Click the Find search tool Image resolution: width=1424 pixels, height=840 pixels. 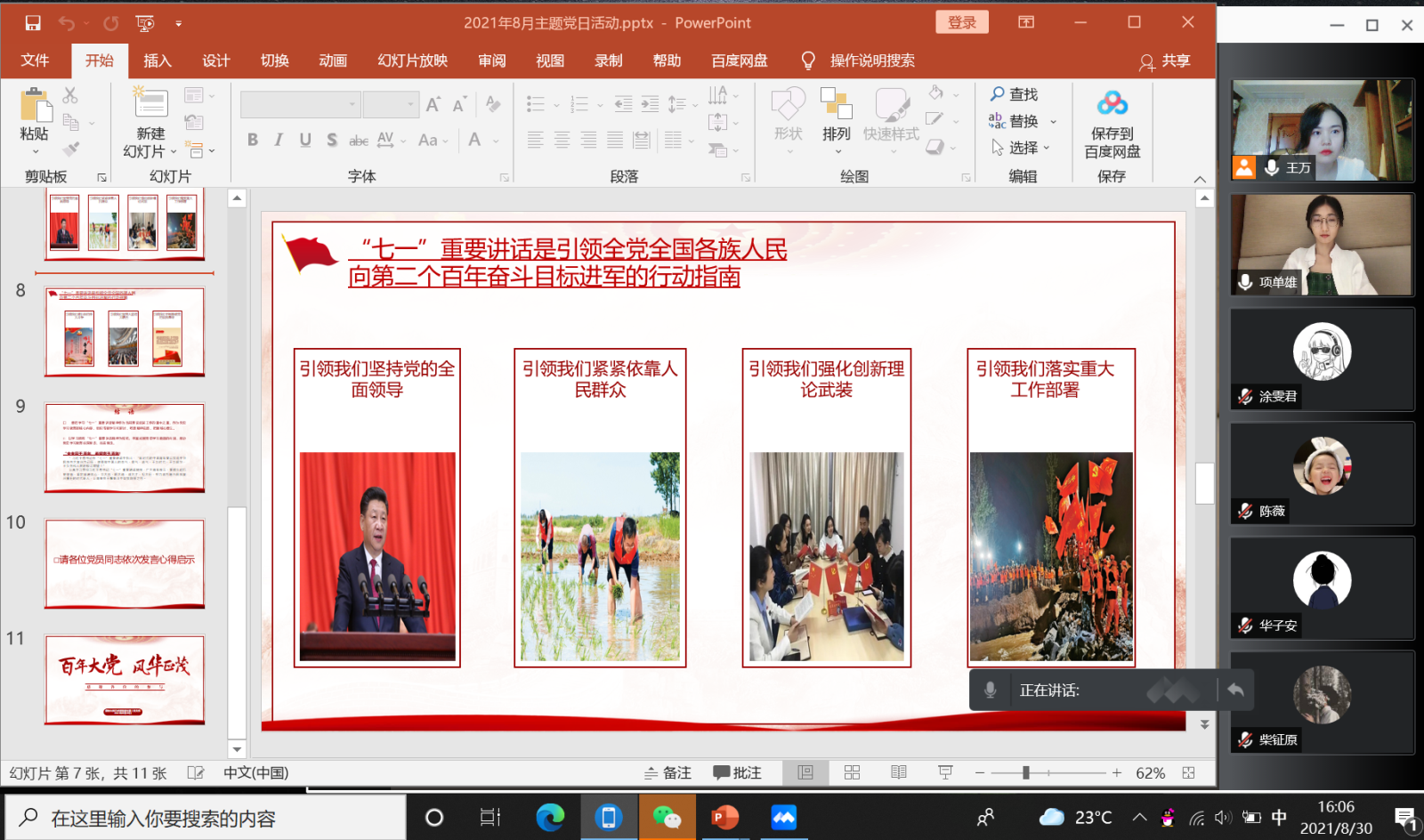point(1014,94)
